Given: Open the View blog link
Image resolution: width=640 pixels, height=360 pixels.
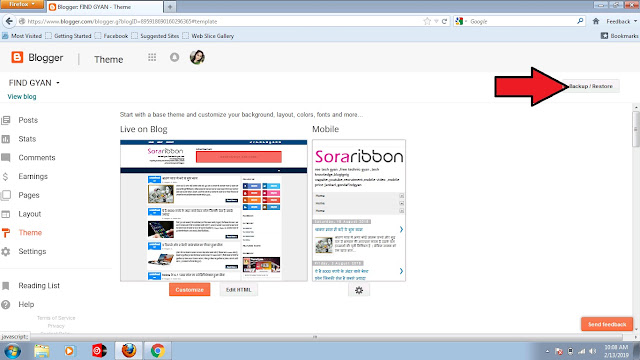Looking at the screenshot, I should 22,97.
